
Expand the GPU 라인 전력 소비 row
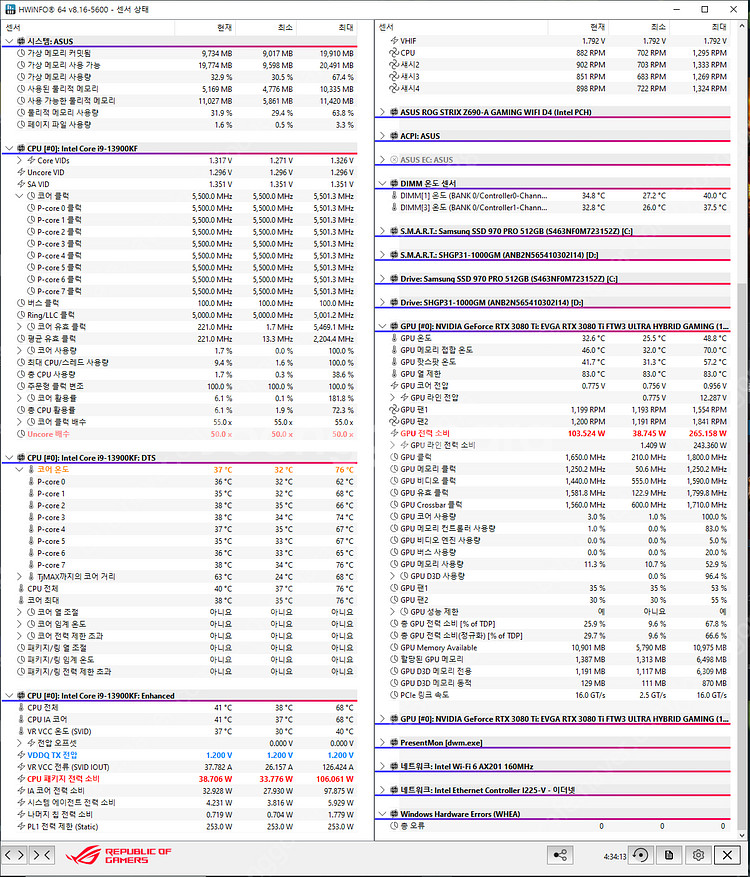pos(393,445)
